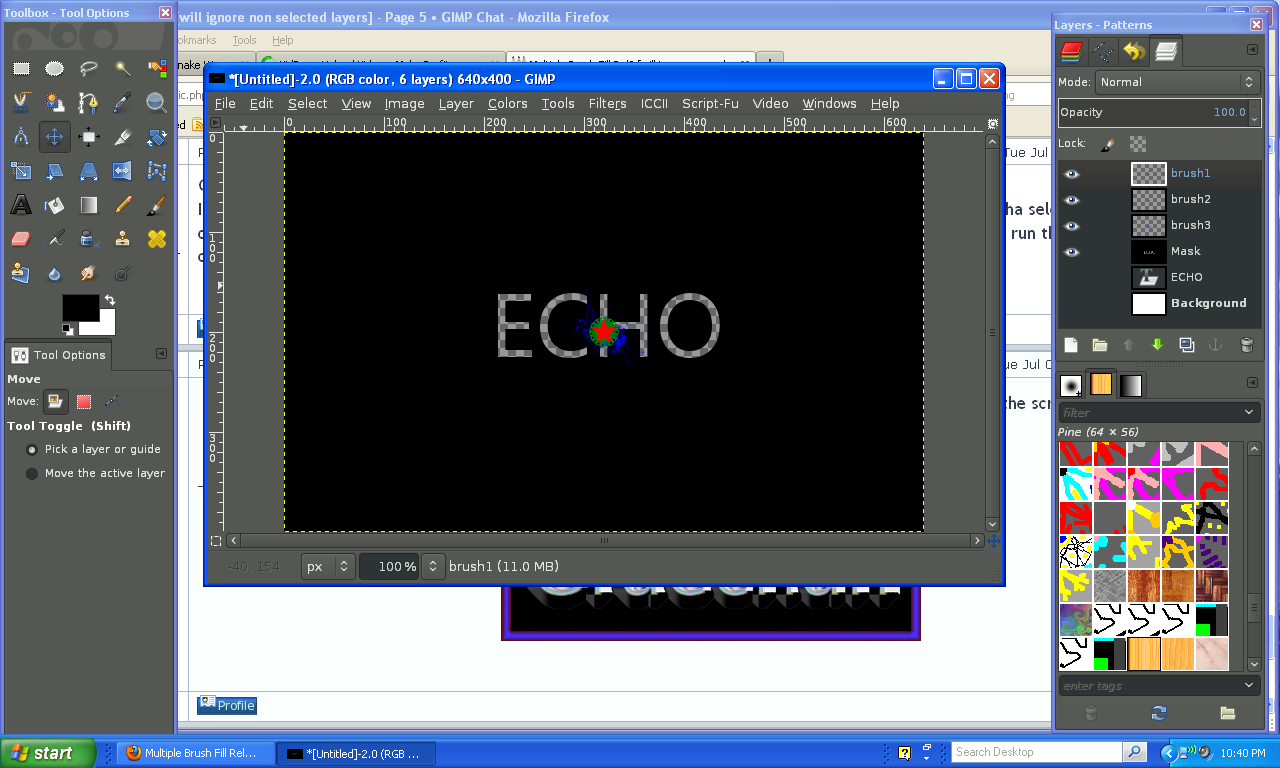Hide the Mask layer eye icon
This screenshot has height=768, width=1280.
point(1072,252)
